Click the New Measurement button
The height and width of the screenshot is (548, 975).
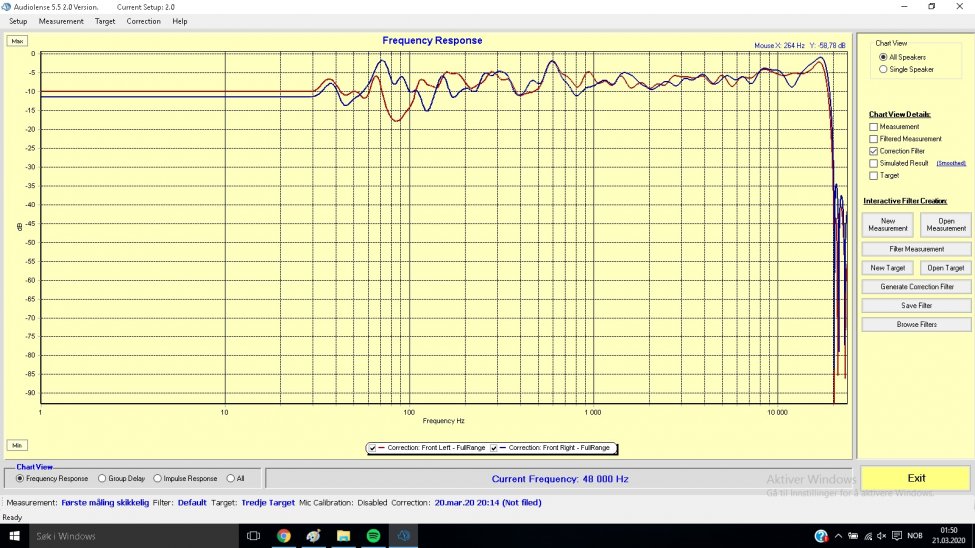(x=888, y=225)
